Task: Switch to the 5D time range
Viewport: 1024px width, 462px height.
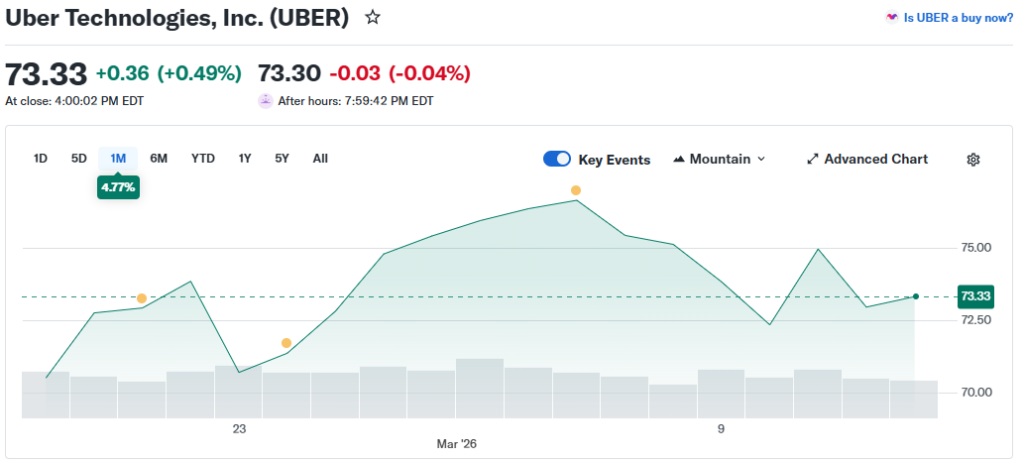Action: pos(79,158)
